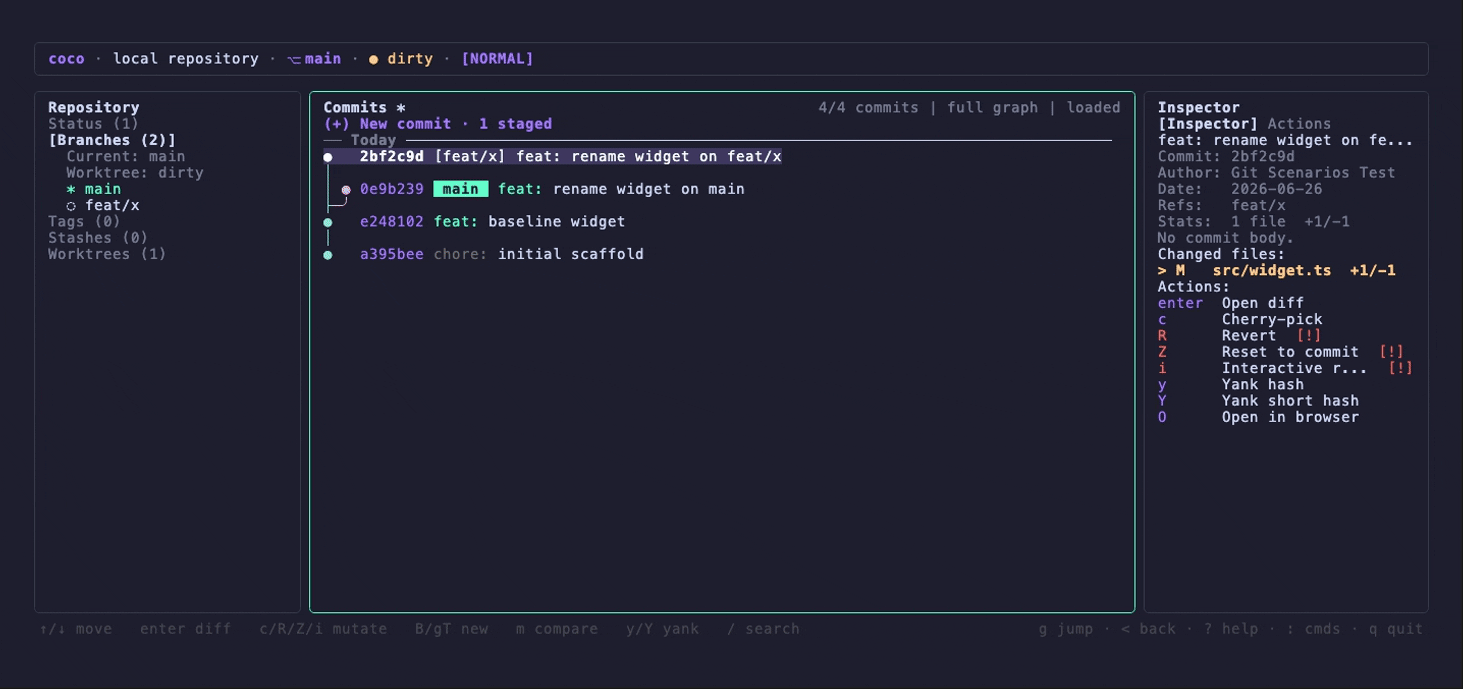Expand the Stashes (0) section
This screenshot has height=689, width=1463.
pyautogui.click(x=98, y=238)
